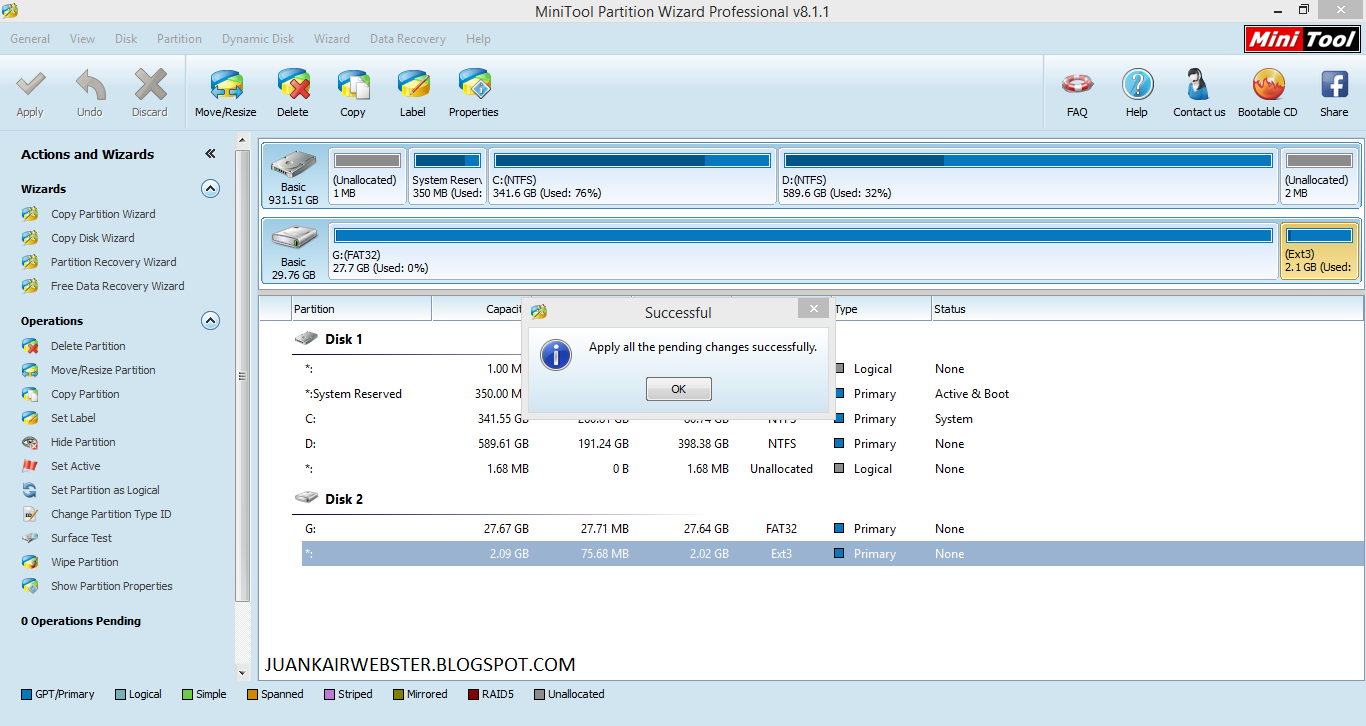Select the Disk 1 row in list

344,339
